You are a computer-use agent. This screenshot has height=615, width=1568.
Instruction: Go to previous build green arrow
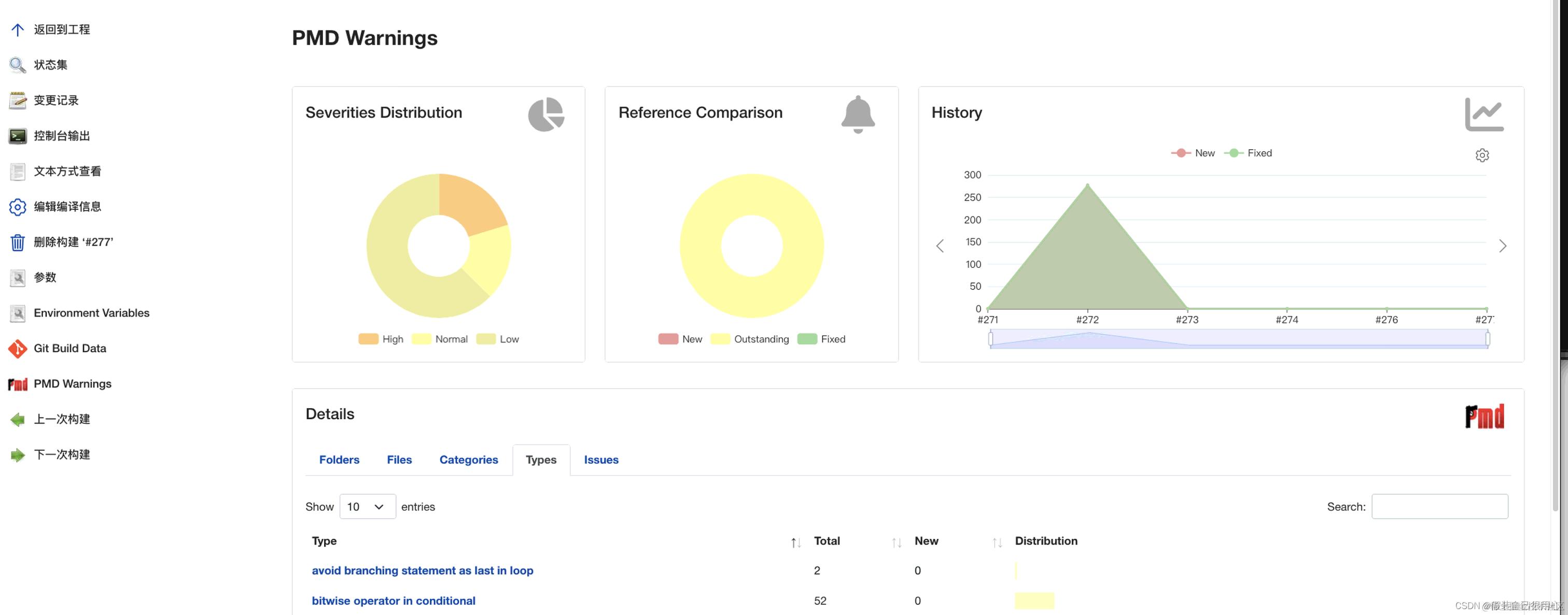pos(18,419)
